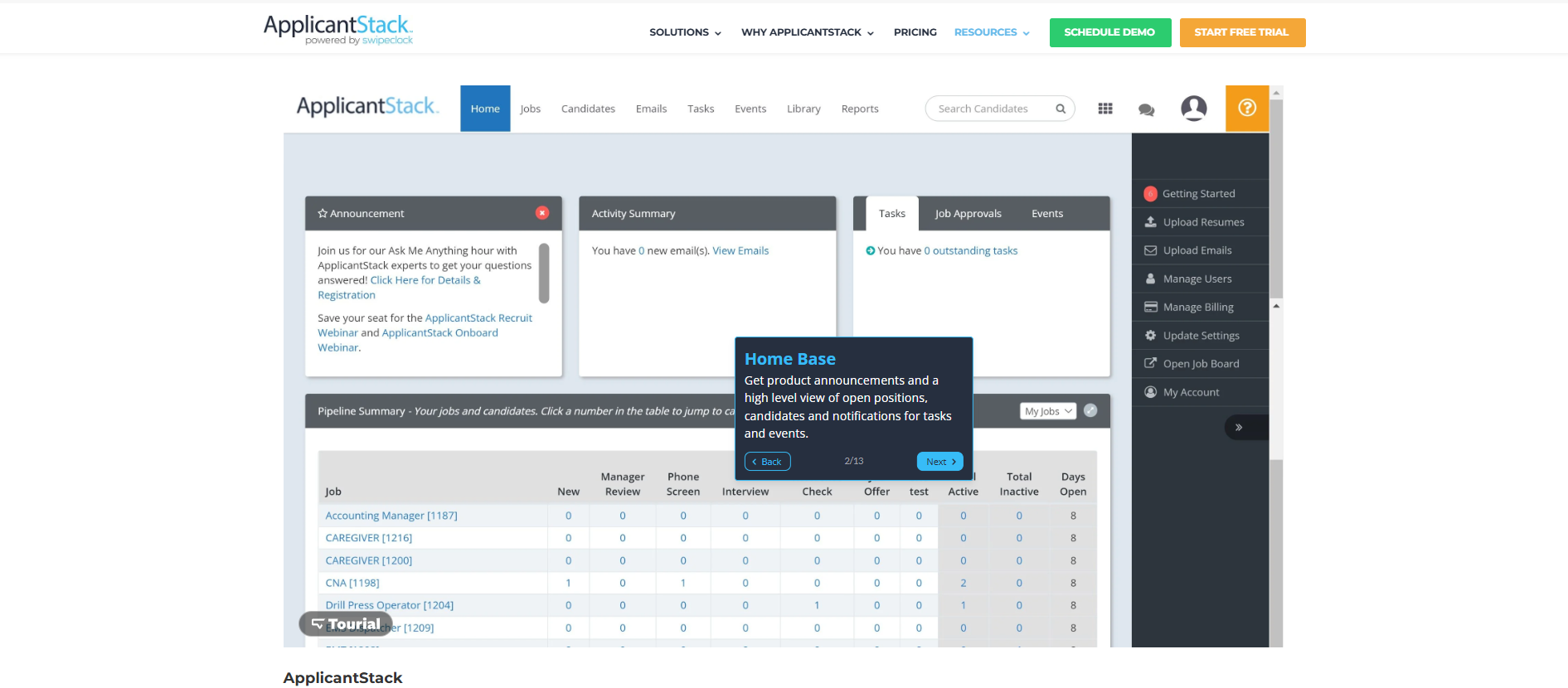Screen dimensions: 1568x688
Task: Click the Open Job Board external-link icon
Action: coord(1151,363)
